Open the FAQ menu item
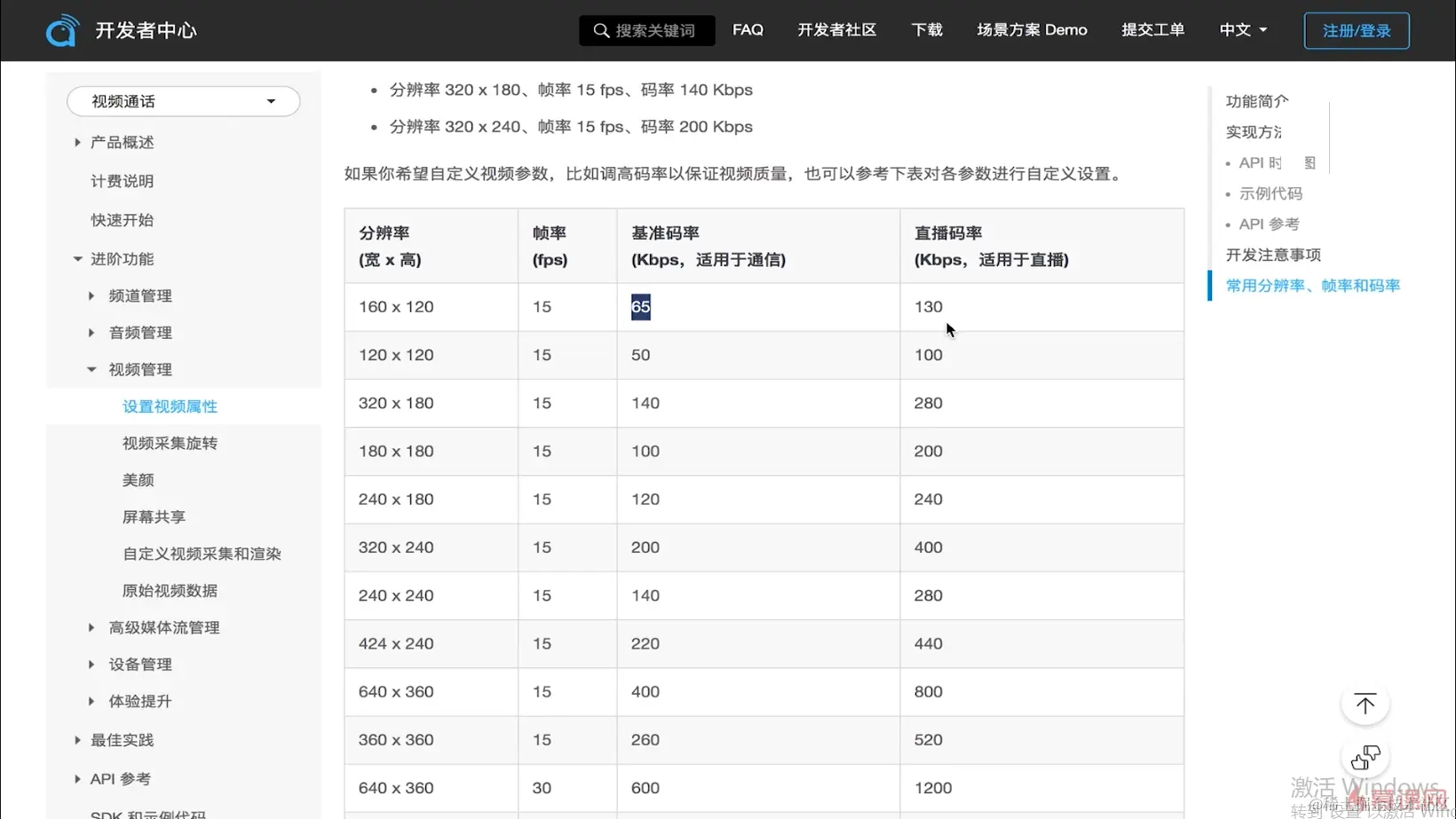Screen dimensions: 1456x819 (x=748, y=29)
